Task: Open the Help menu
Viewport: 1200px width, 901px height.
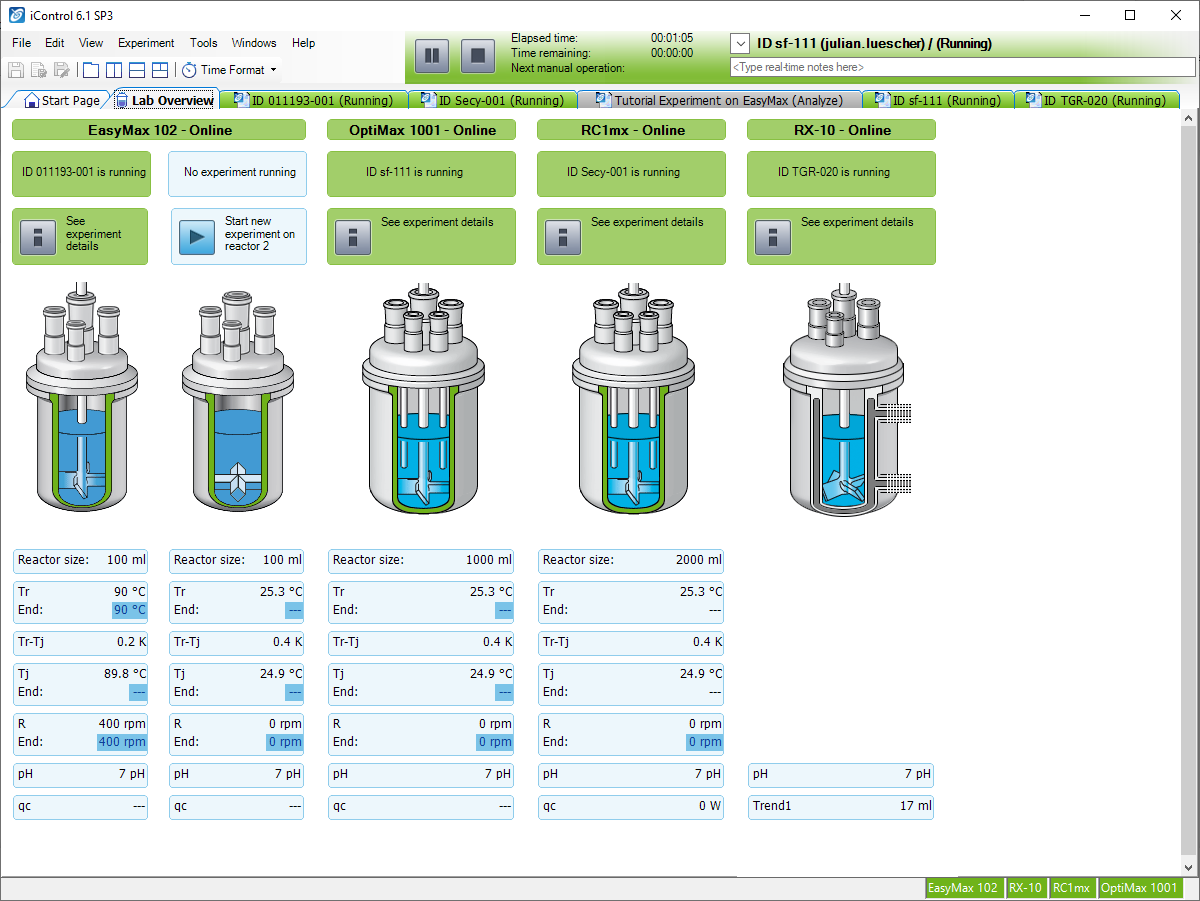Action: [304, 43]
